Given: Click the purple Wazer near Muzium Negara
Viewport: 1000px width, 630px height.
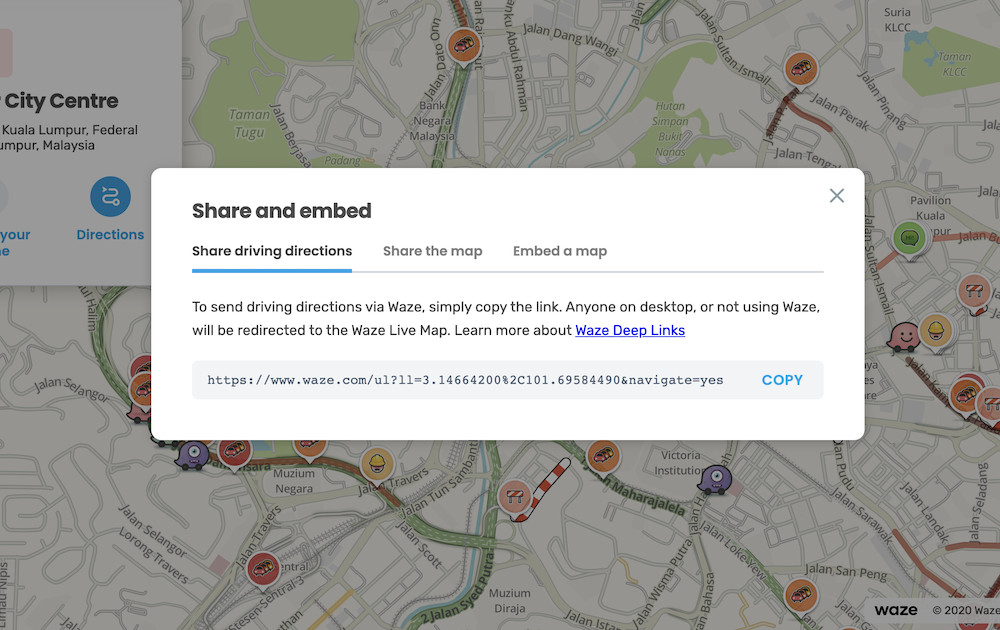Looking at the screenshot, I should tap(191, 455).
